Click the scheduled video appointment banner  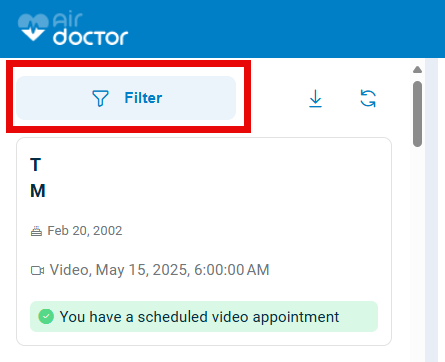pyautogui.click(x=204, y=317)
